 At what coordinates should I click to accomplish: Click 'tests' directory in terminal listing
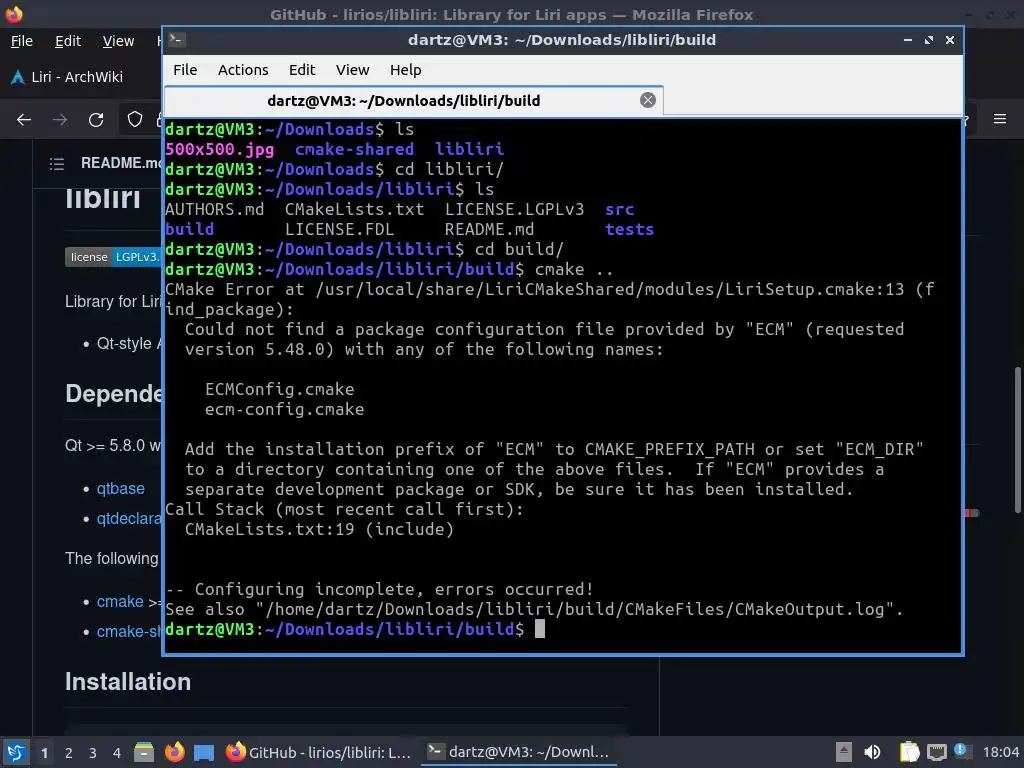coord(629,229)
